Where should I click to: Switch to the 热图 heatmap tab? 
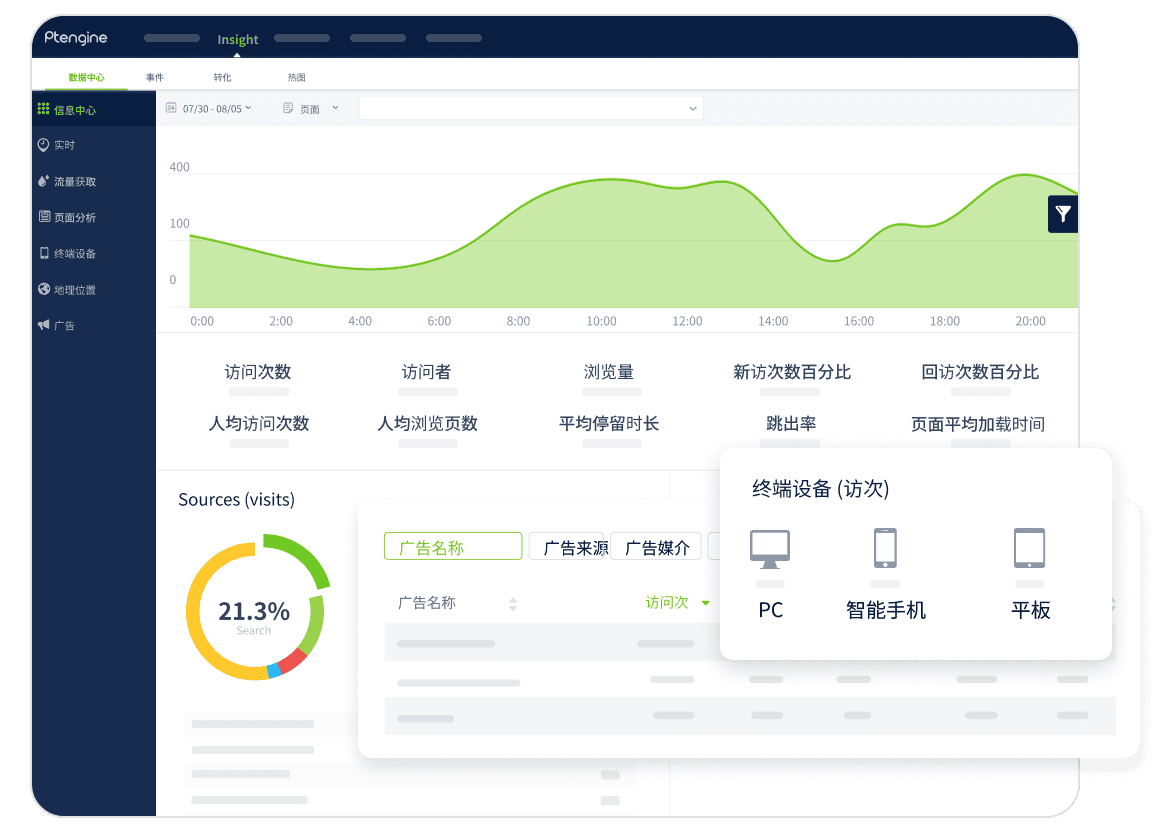pos(296,75)
